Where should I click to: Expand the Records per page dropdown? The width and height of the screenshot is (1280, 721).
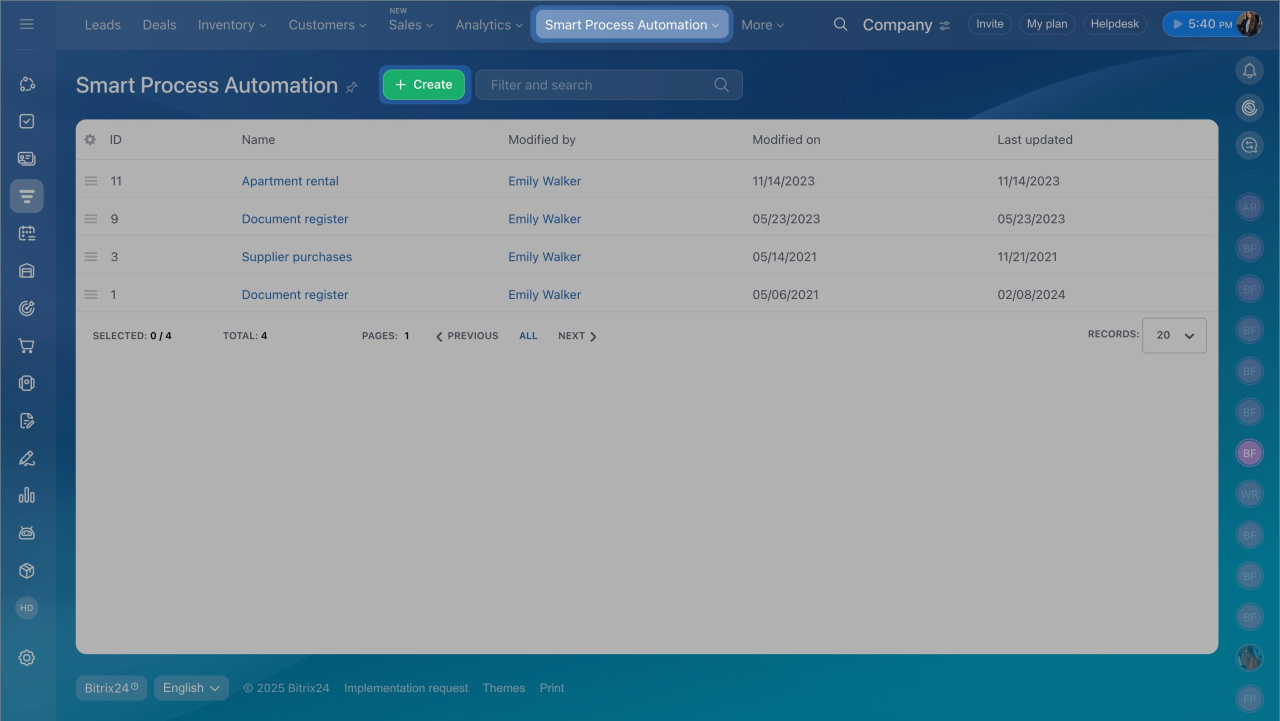1174,336
